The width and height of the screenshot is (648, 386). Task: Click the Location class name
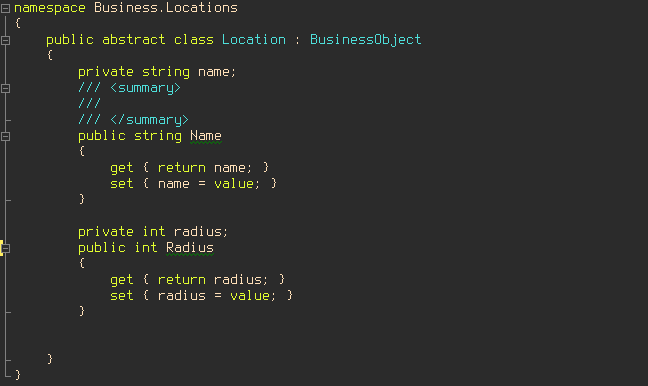pos(253,40)
